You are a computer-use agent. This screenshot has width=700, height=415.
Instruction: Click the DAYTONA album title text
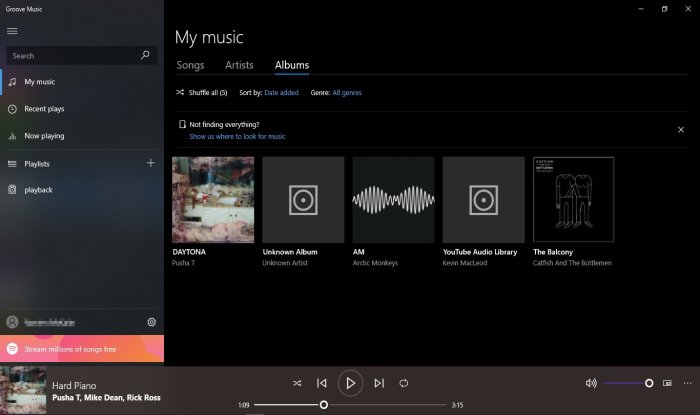pos(189,252)
